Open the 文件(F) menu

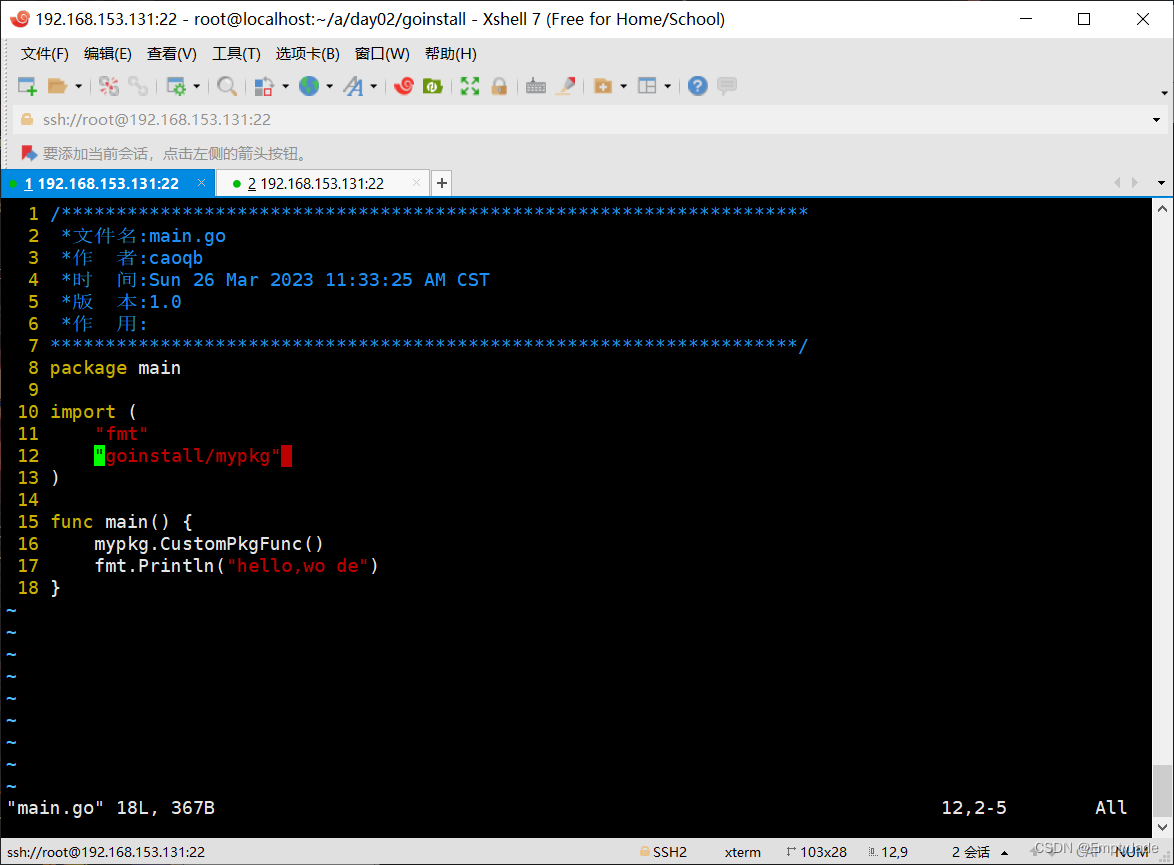pos(45,54)
